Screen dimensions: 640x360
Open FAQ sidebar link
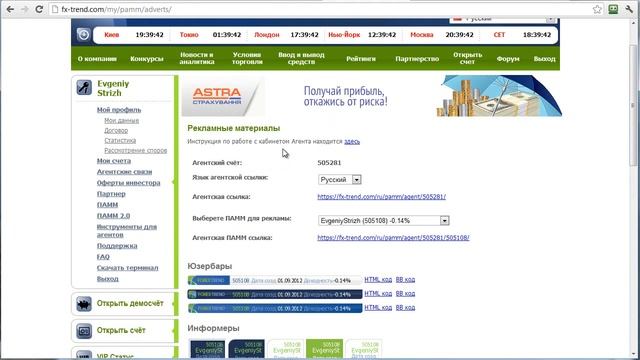(103, 257)
